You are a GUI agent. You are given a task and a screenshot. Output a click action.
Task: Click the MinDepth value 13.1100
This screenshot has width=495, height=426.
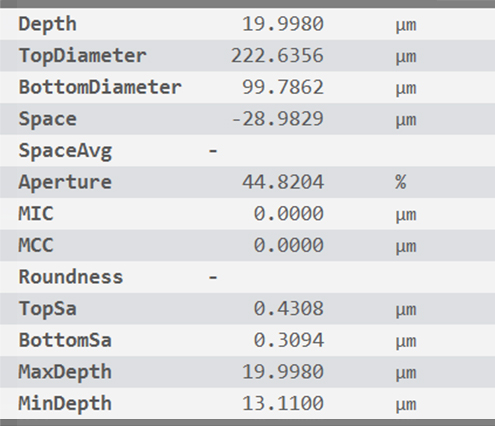tap(283, 403)
